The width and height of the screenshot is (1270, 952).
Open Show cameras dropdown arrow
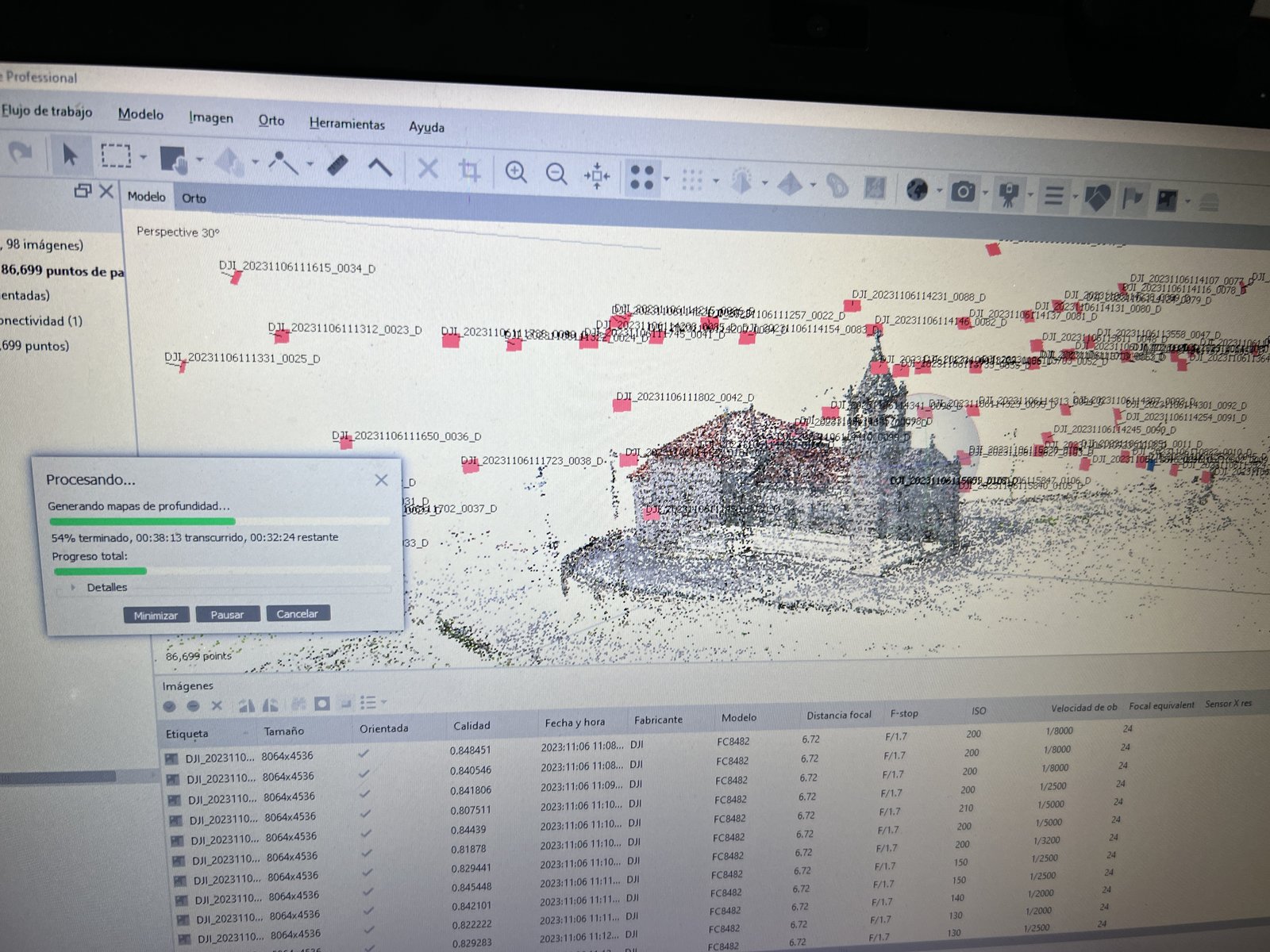[986, 193]
